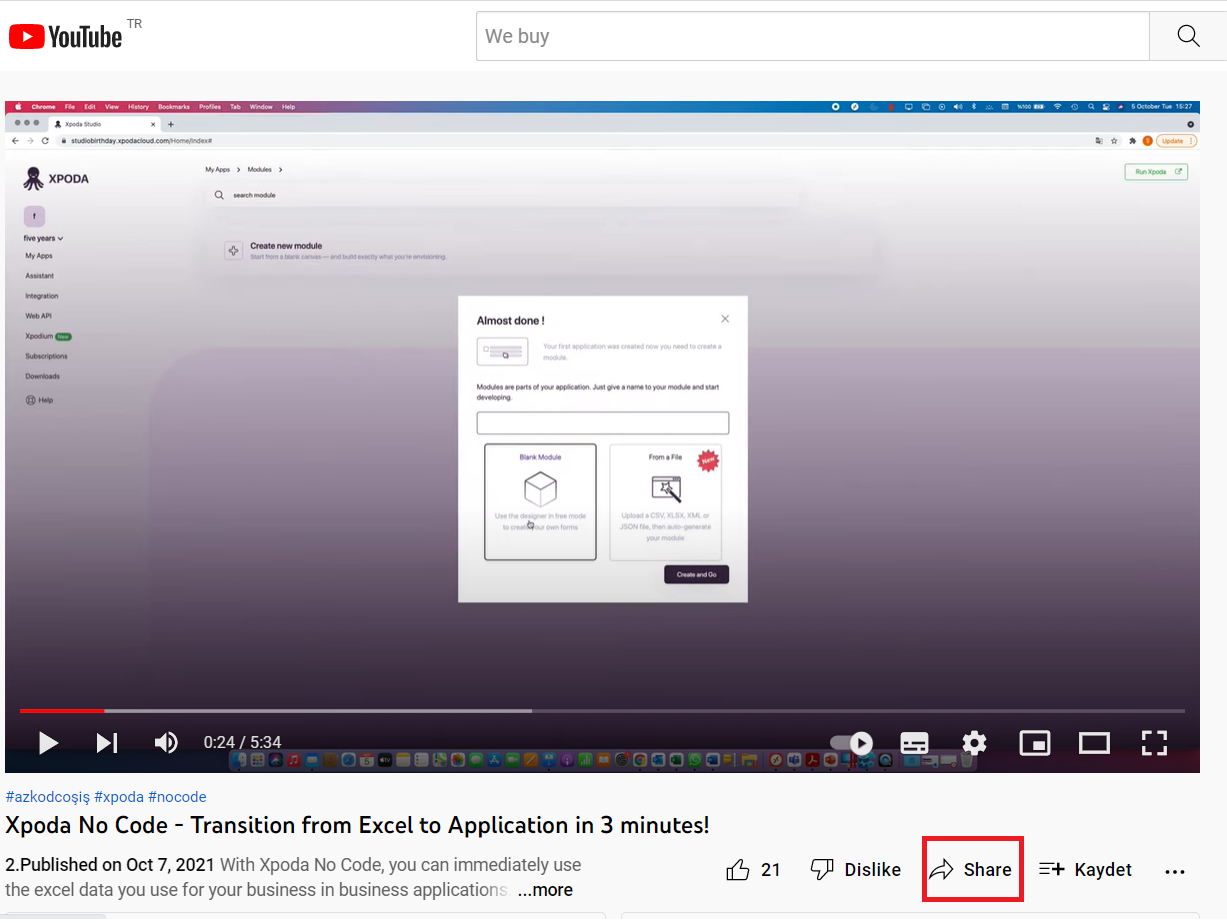Select the From a File card
The image size is (1227, 923).
(665, 502)
